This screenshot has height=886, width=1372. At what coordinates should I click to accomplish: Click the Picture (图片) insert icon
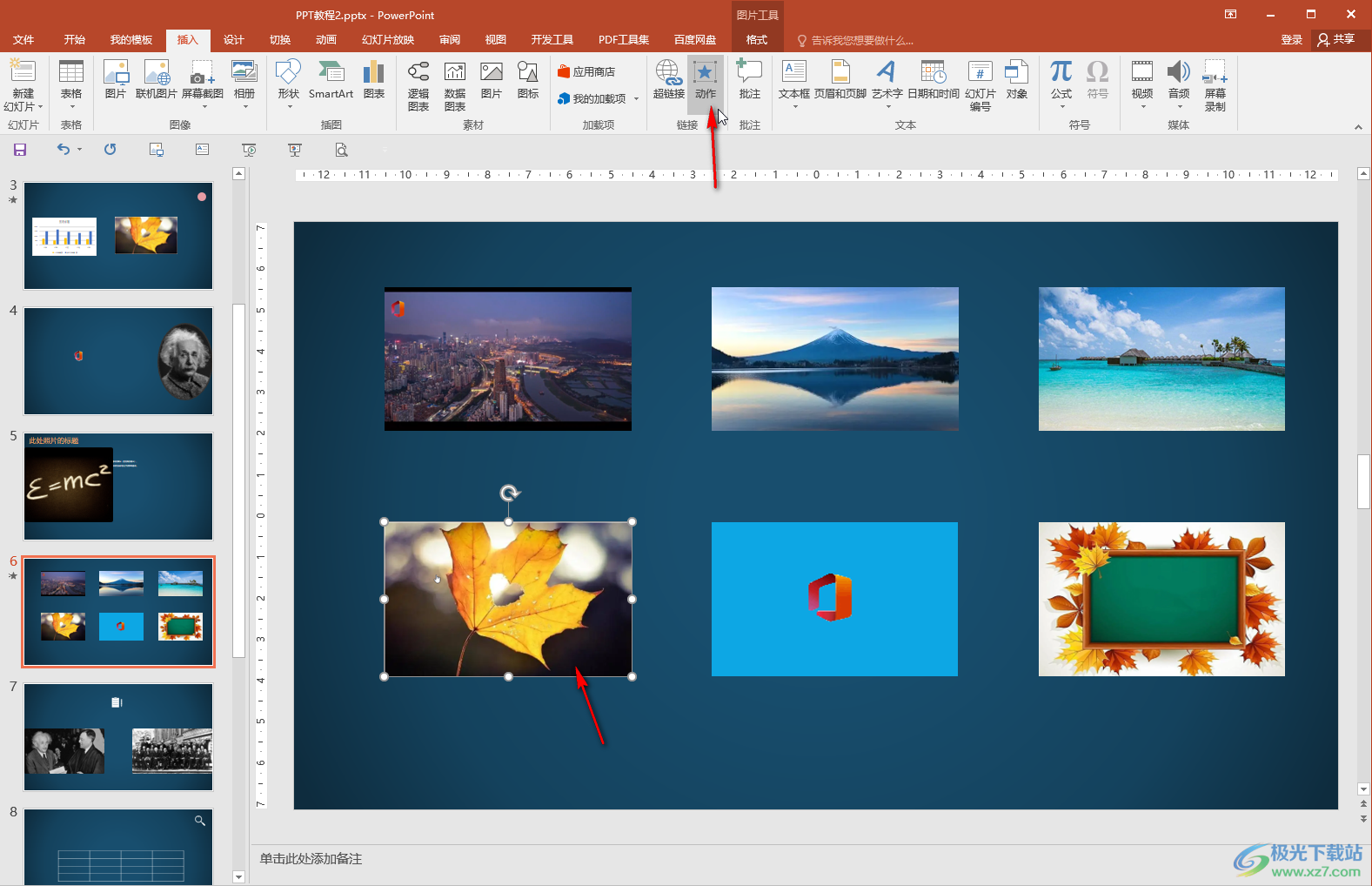(115, 79)
